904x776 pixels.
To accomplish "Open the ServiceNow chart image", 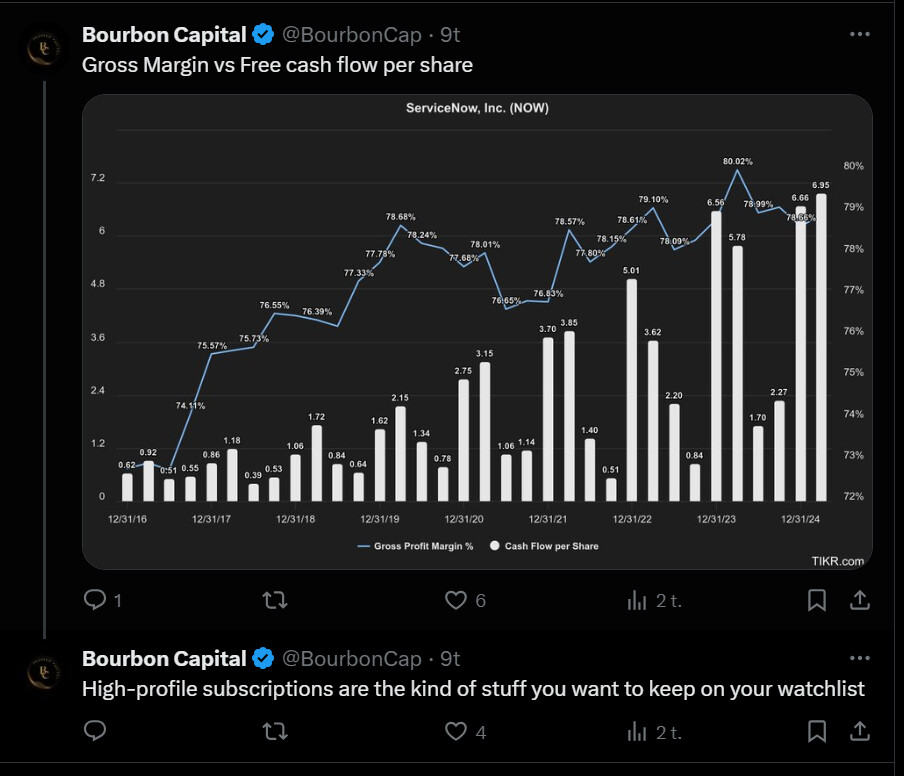I will 477,330.
